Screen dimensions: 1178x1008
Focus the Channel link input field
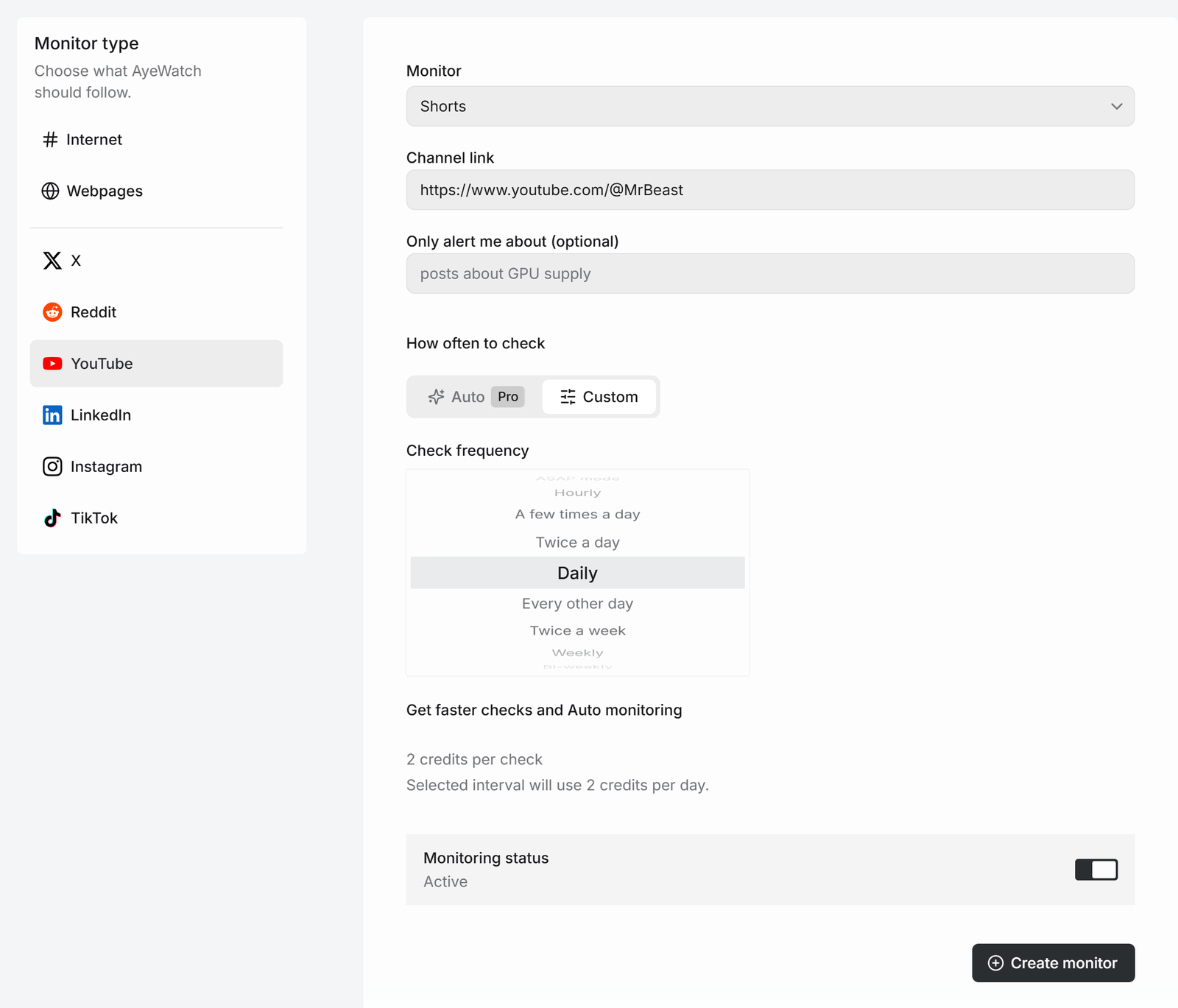(770, 190)
